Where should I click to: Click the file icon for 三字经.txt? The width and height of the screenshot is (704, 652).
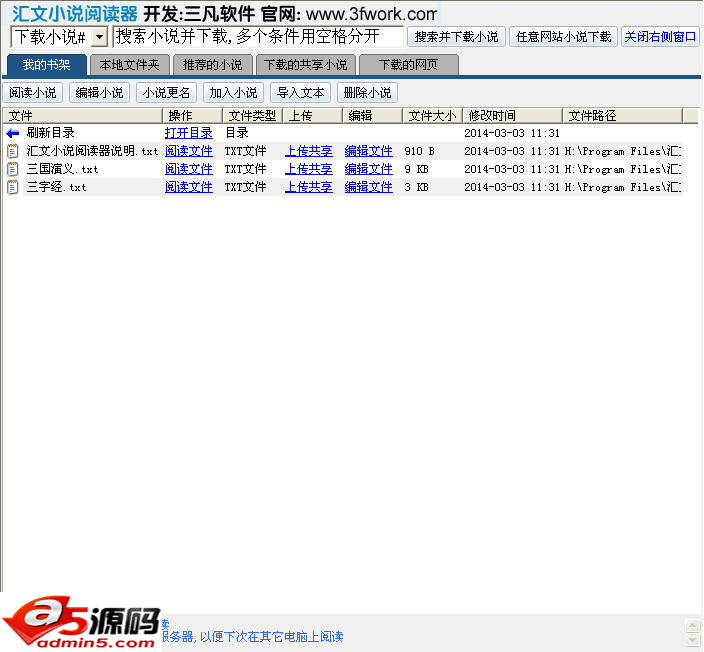[13, 187]
